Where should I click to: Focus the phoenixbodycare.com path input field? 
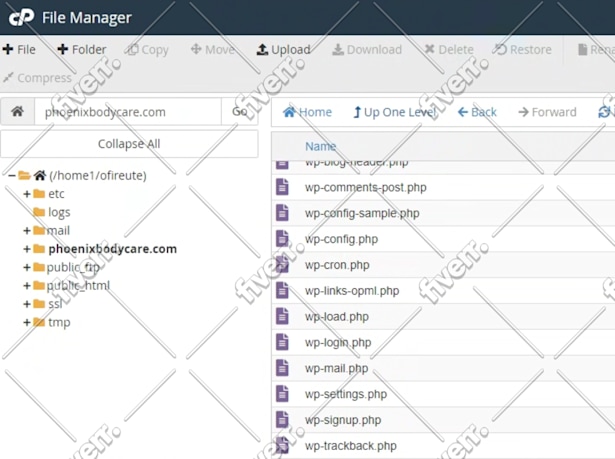click(x=128, y=112)
